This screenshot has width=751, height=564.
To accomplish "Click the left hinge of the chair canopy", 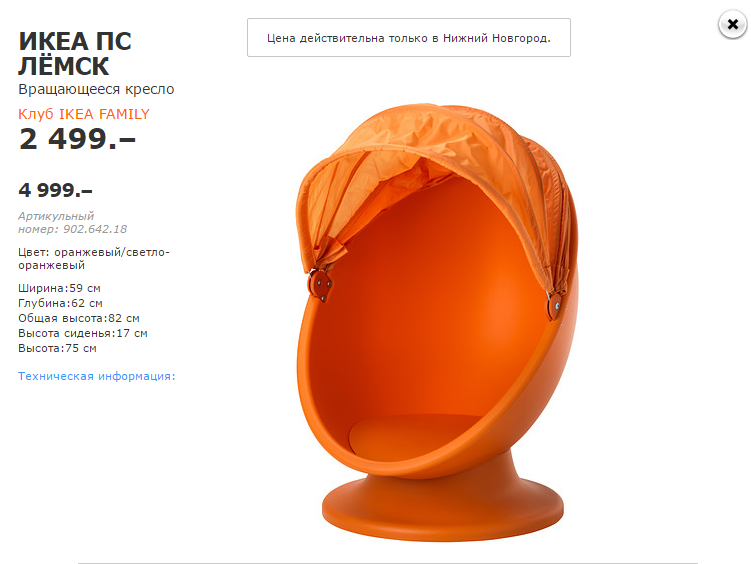I will click(320, 285).
